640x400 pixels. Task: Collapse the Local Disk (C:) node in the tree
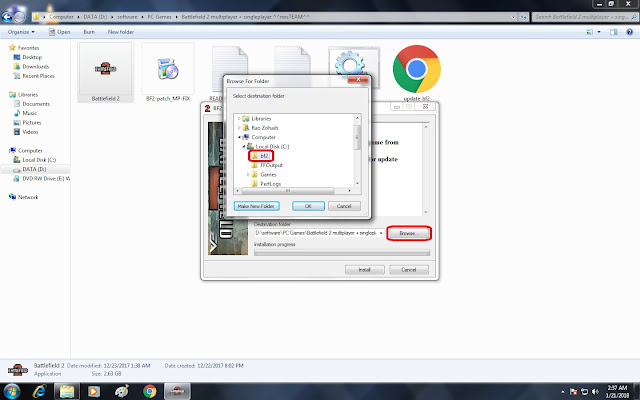244,147
